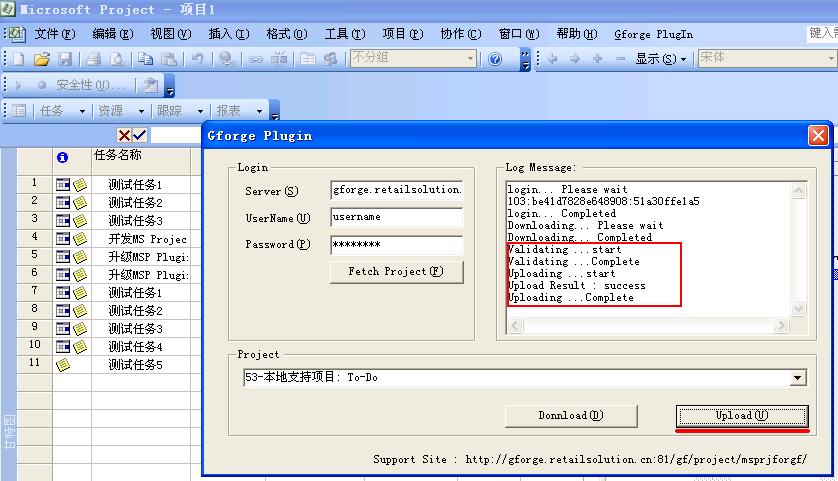Open the 插入(I) menu
The width and height of the screenshot is (838, 481).
pos(229,34)
